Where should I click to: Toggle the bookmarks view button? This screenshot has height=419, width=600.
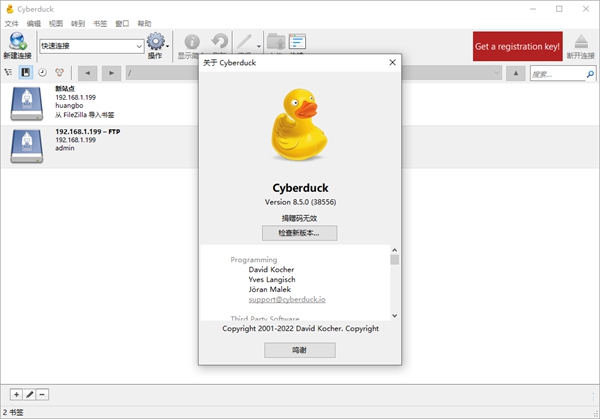click(26, 73)
